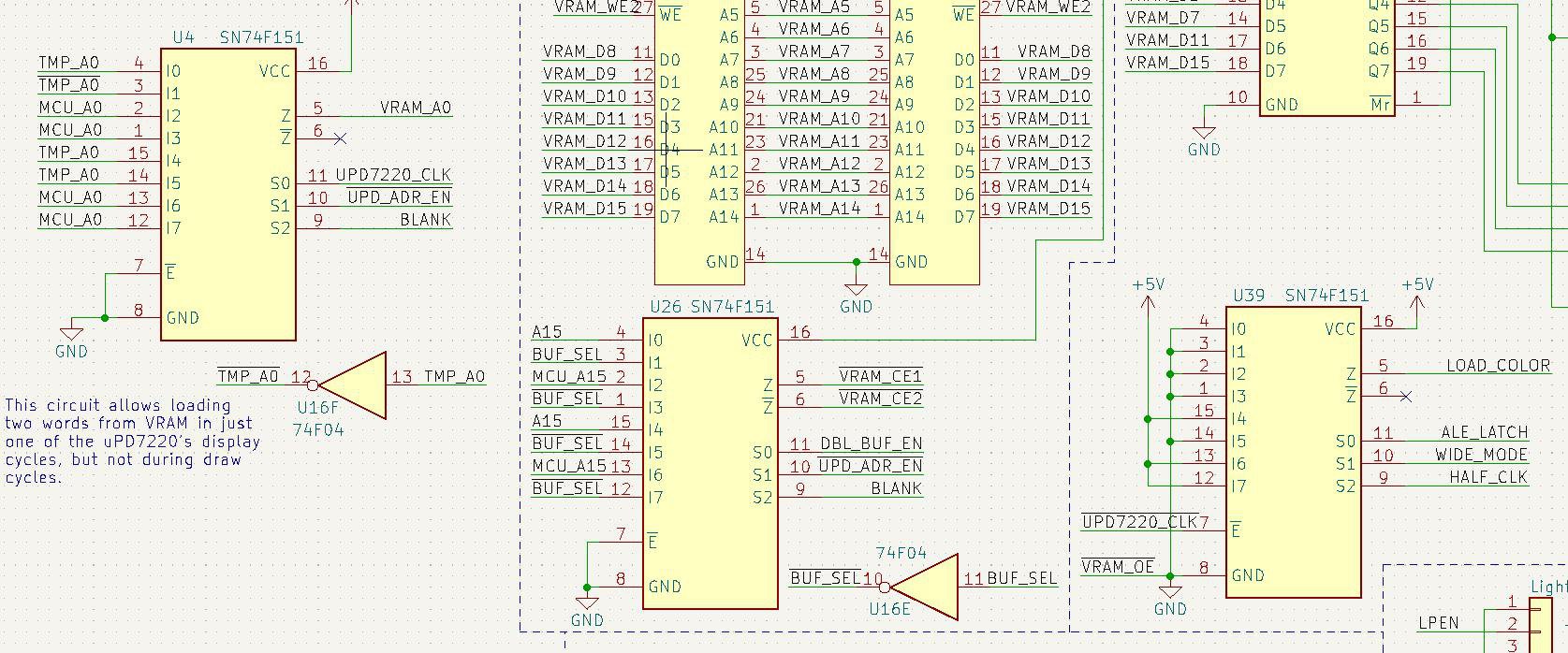Click the GND symbol below U39
This screenshot has height=653, width=1568.
[x=1170, y=593]
